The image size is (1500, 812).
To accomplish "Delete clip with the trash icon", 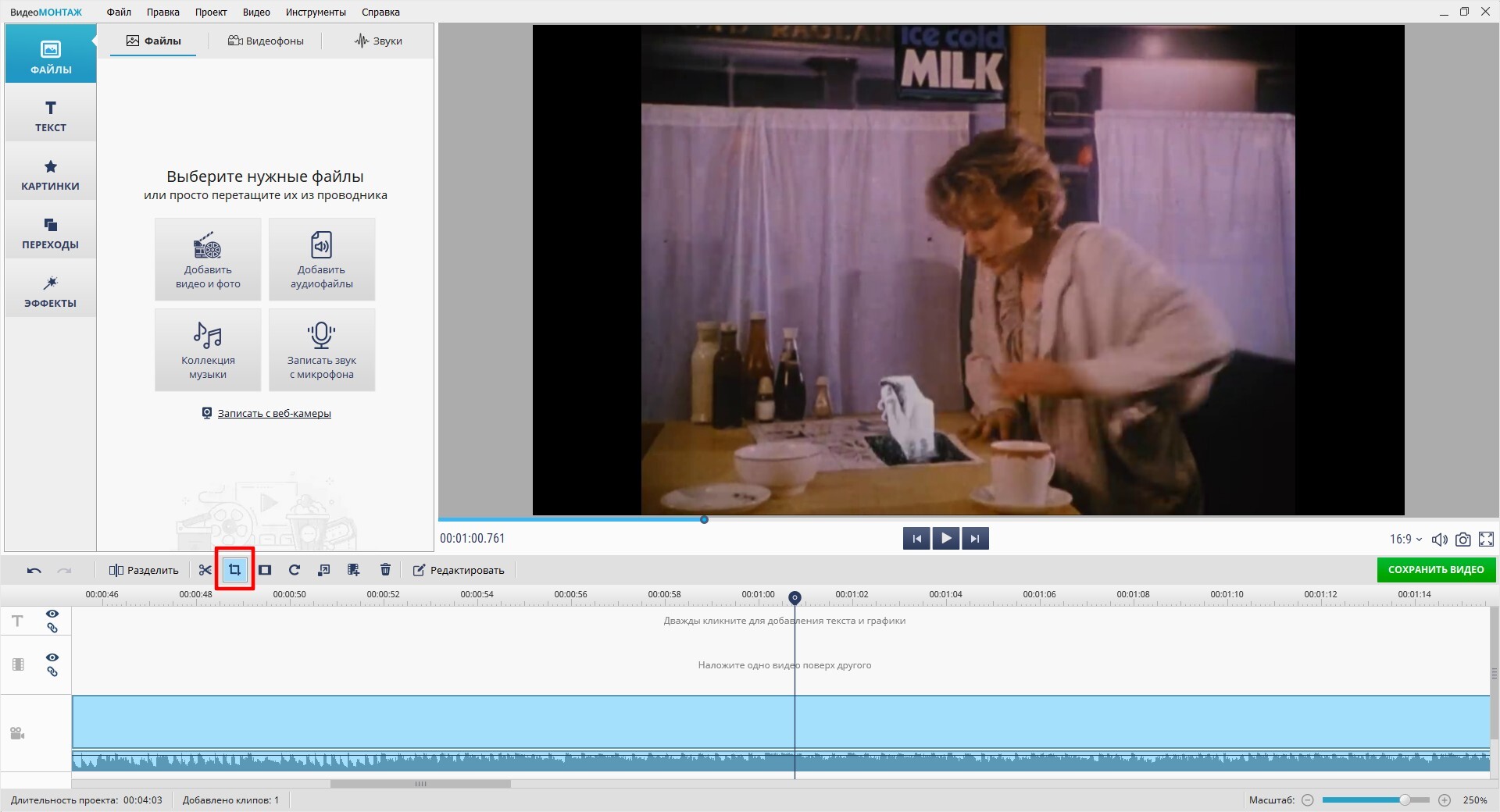I will [385, 570].
